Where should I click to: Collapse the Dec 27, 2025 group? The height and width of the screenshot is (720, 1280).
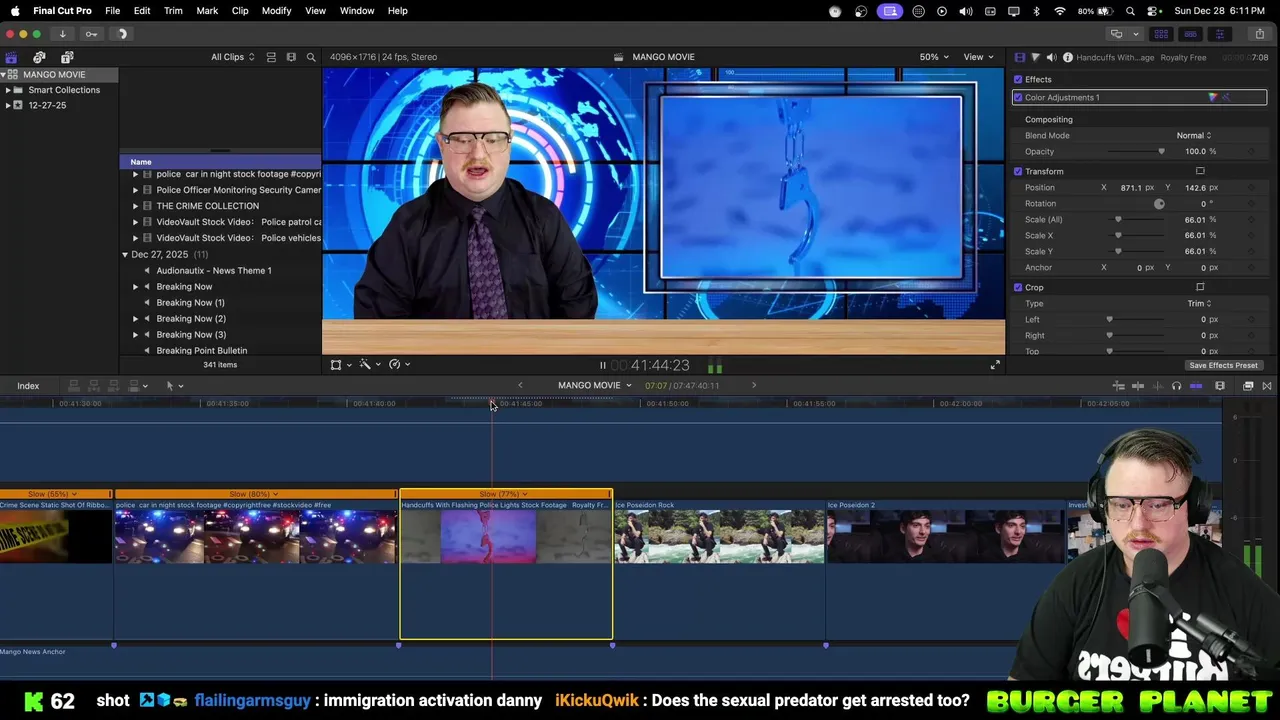point(125,255)
